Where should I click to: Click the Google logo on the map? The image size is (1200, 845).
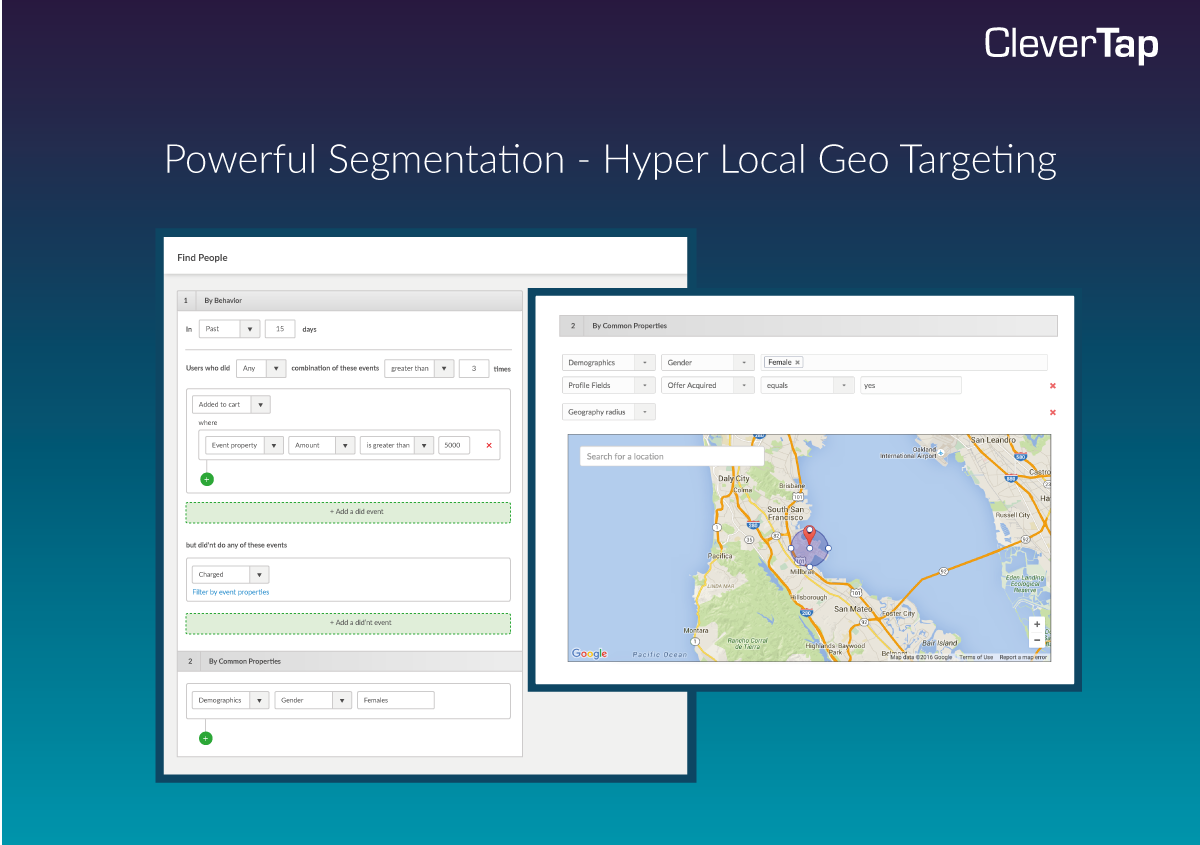[x=589, y=654]
